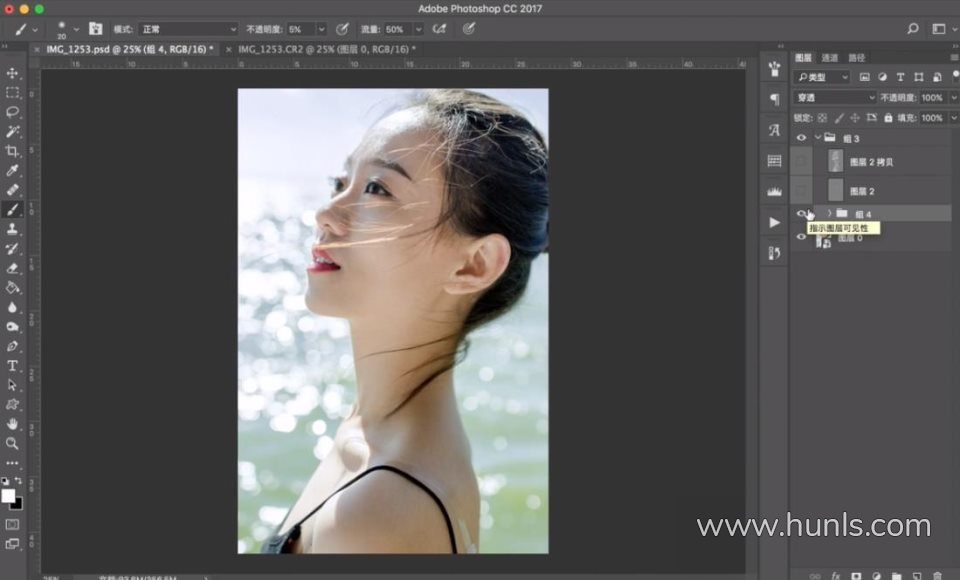Delete the selected layer with trash icon
The image size is (960, 580).
point(937,576)
